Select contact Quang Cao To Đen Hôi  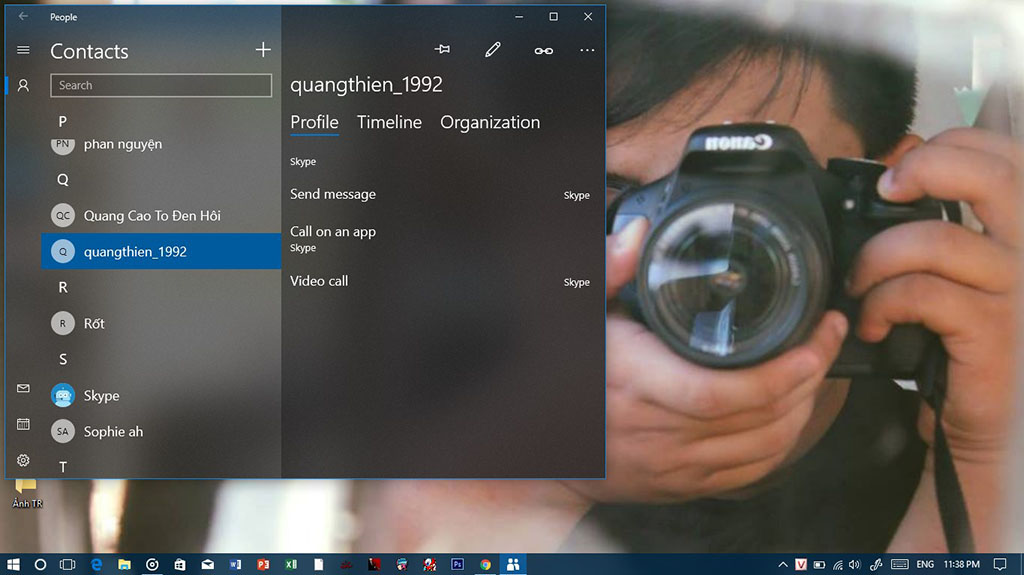[x=152, y=216]
